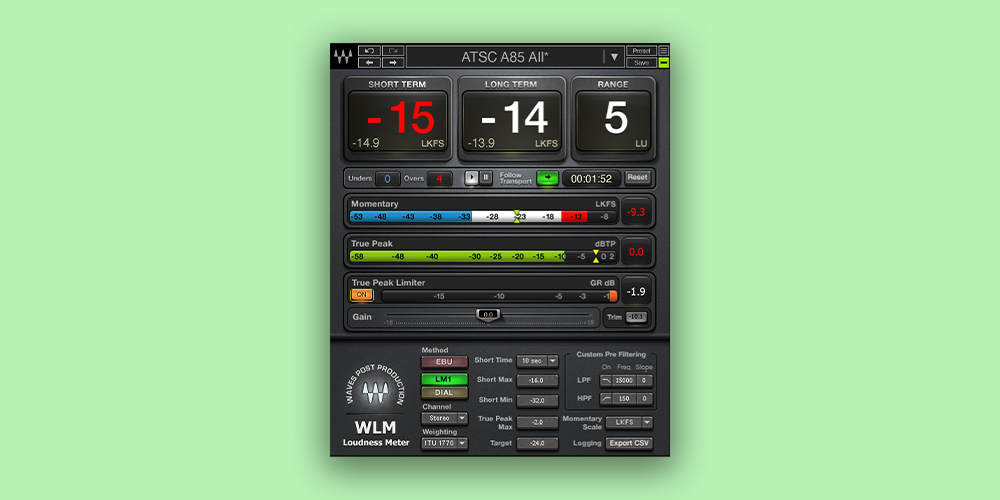
Task: Open the Short Time 10 sec dropdown
Action: [537, 361]
